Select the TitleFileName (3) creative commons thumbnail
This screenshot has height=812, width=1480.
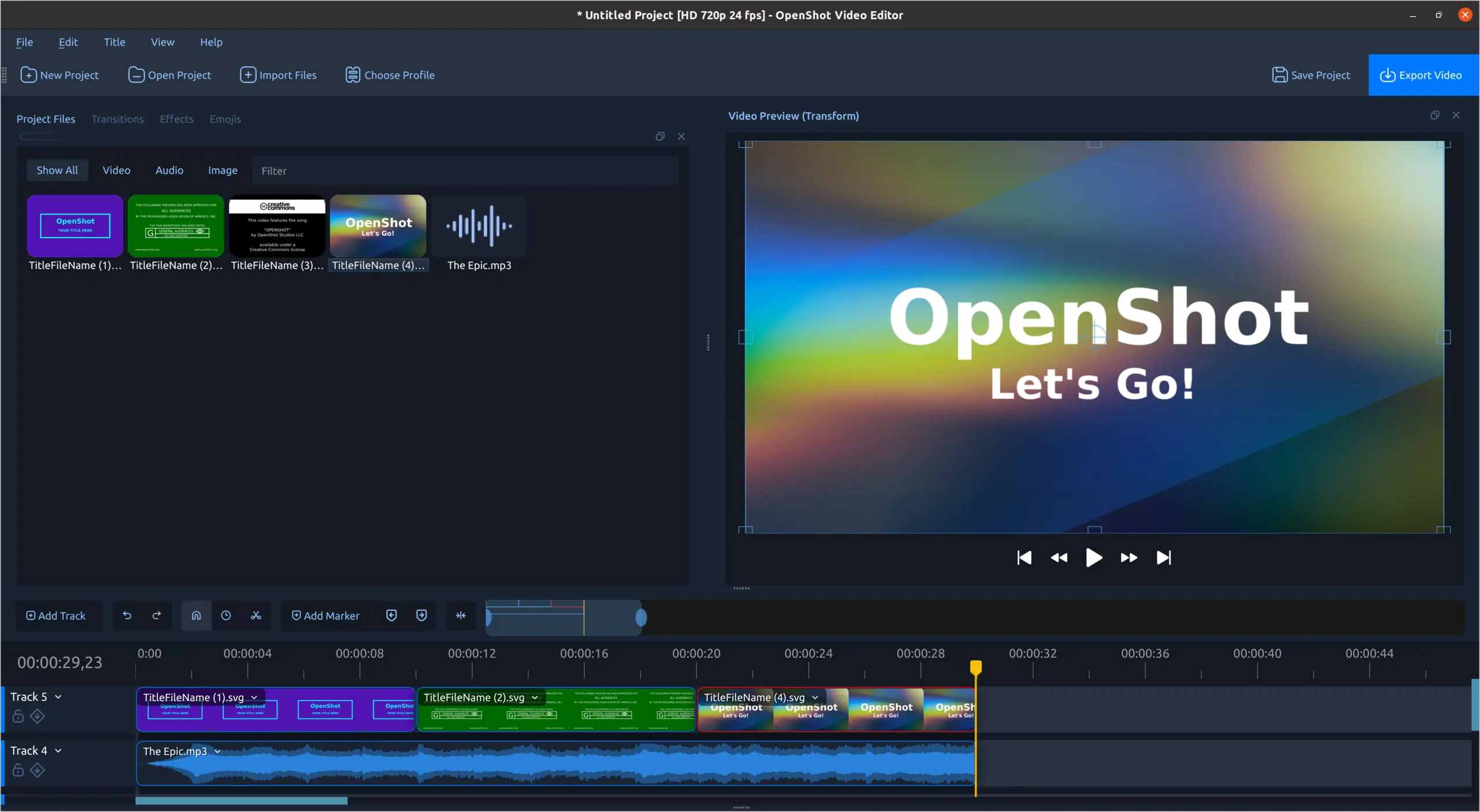coord(277,226)
